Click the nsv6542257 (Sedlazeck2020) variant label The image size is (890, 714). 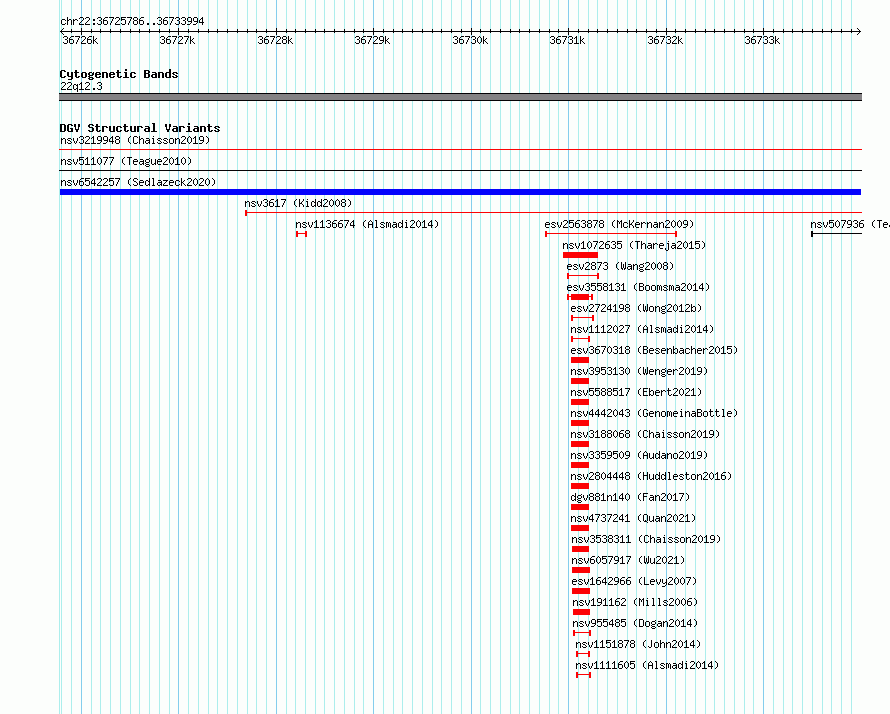pos(138,182)
